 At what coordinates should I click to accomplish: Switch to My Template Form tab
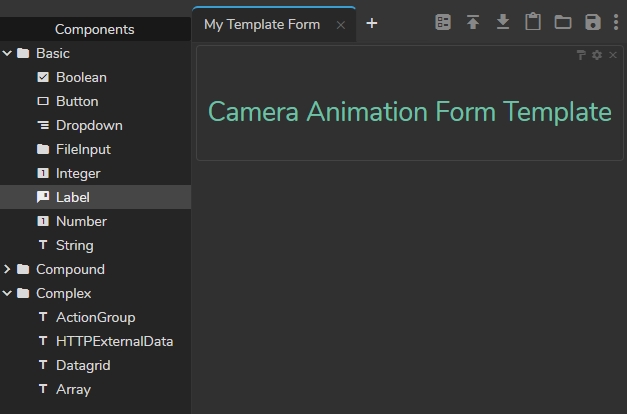(262, 24)
